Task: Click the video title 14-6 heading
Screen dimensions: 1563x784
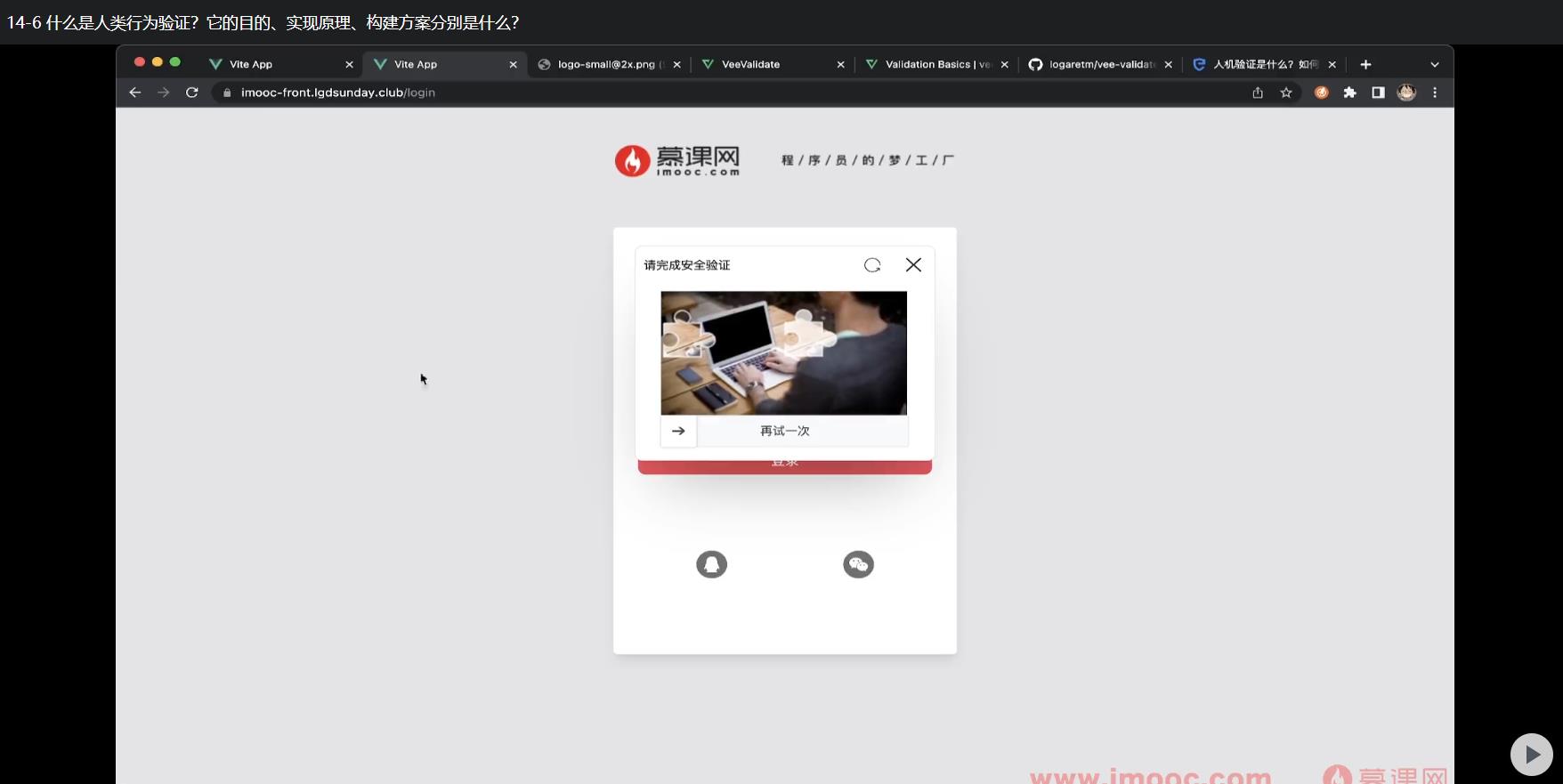Action: click(263, 22)
